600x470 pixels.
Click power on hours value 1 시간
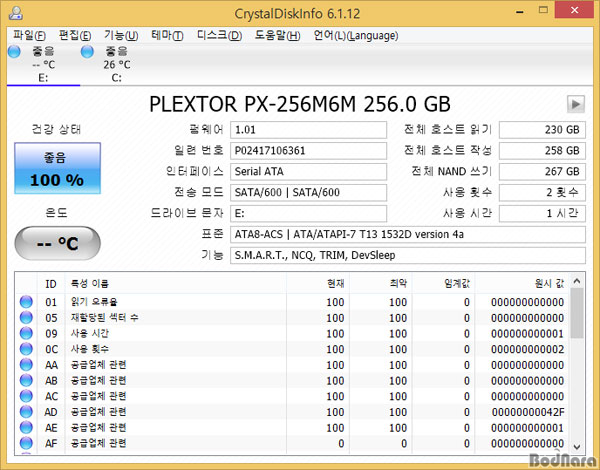coord(542,213)
